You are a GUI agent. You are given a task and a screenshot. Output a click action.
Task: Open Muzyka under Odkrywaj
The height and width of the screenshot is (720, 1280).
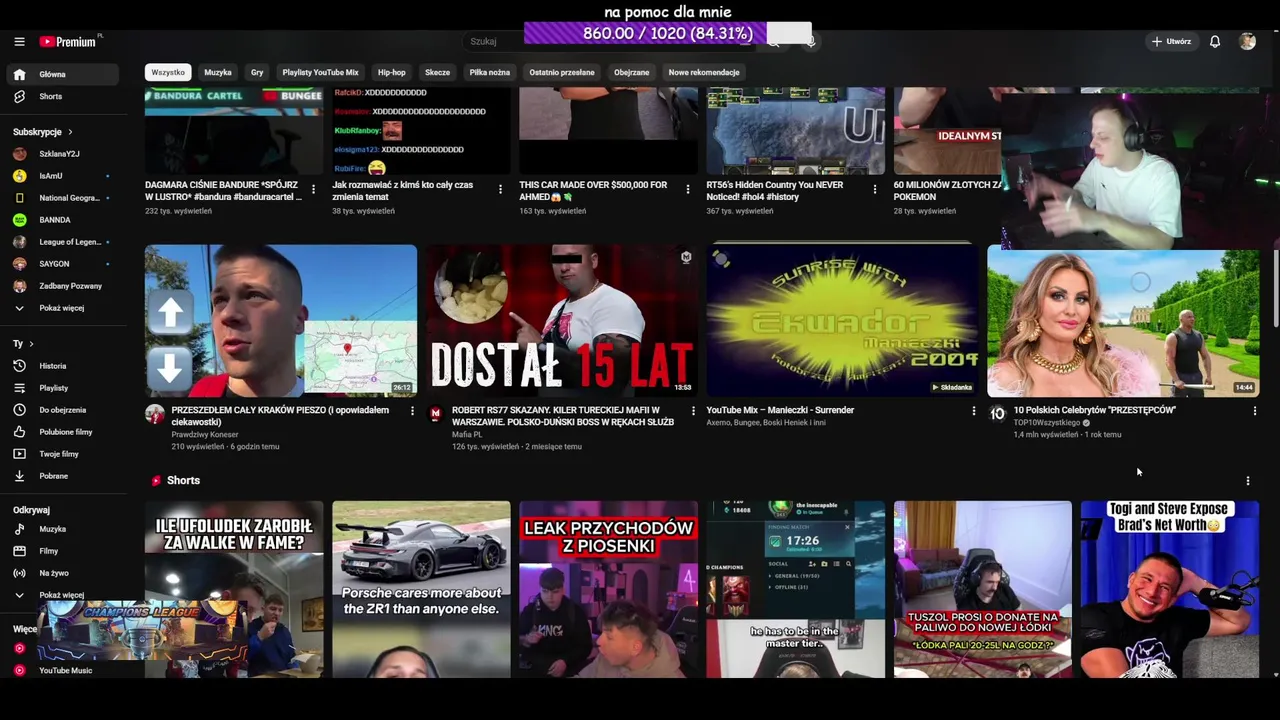(x=63, y=529)
